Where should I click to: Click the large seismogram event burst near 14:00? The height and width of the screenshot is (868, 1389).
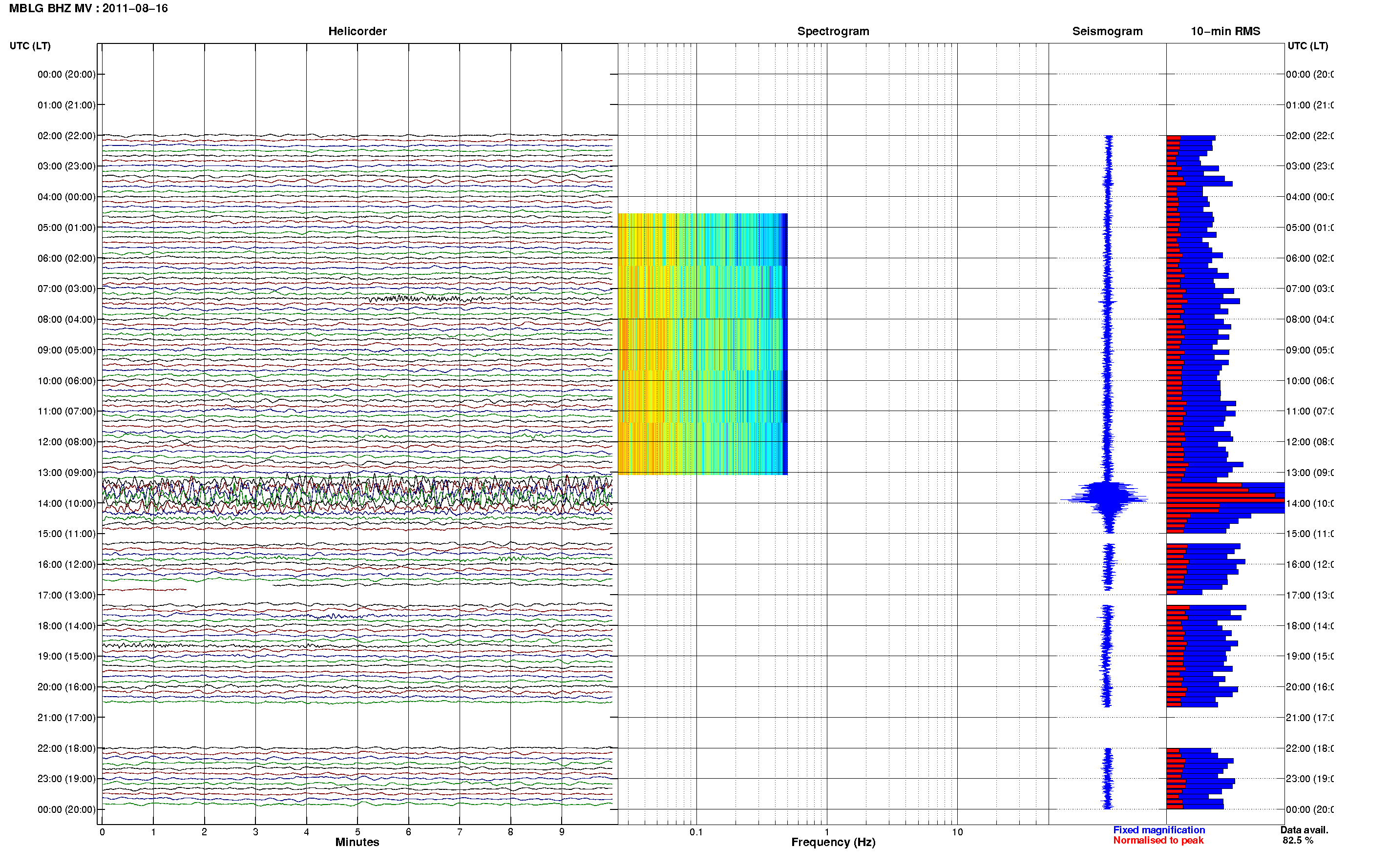[1103, 500]
